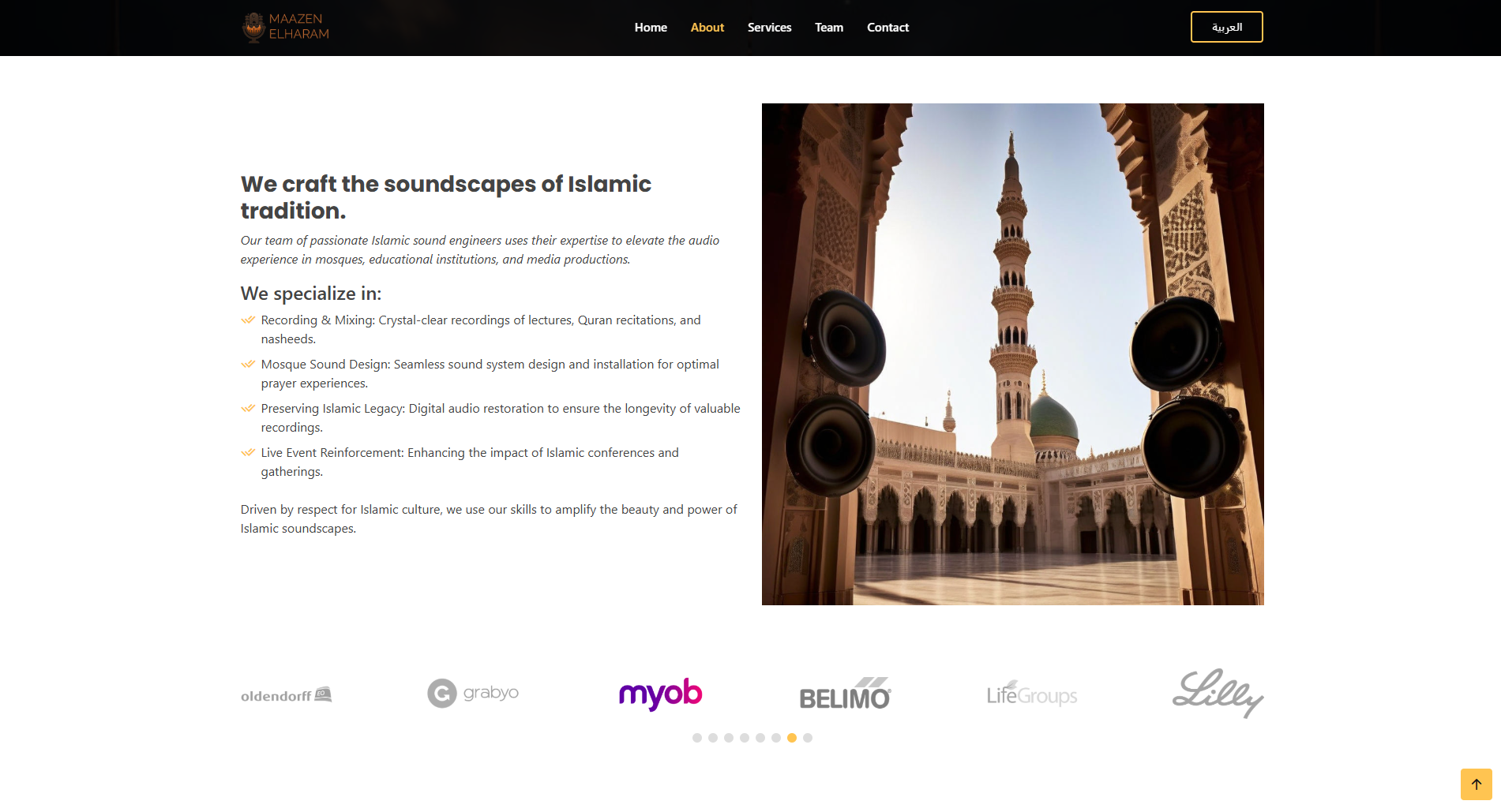
Task: Click the scroll-to-top arrow button
Action: click(1476, 784)
